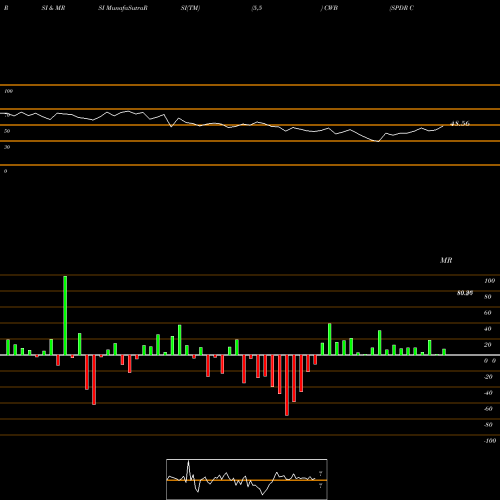Click the MR axis label -40
Image resolution: width=500 pixels, height=500 pixels.
488,393
